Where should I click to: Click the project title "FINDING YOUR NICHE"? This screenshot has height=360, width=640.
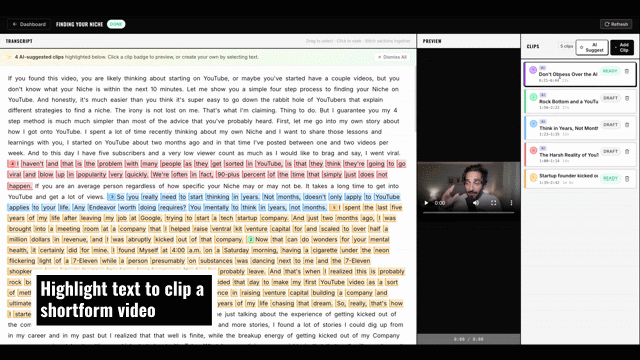pyautogui.click(x=79, y=24)
